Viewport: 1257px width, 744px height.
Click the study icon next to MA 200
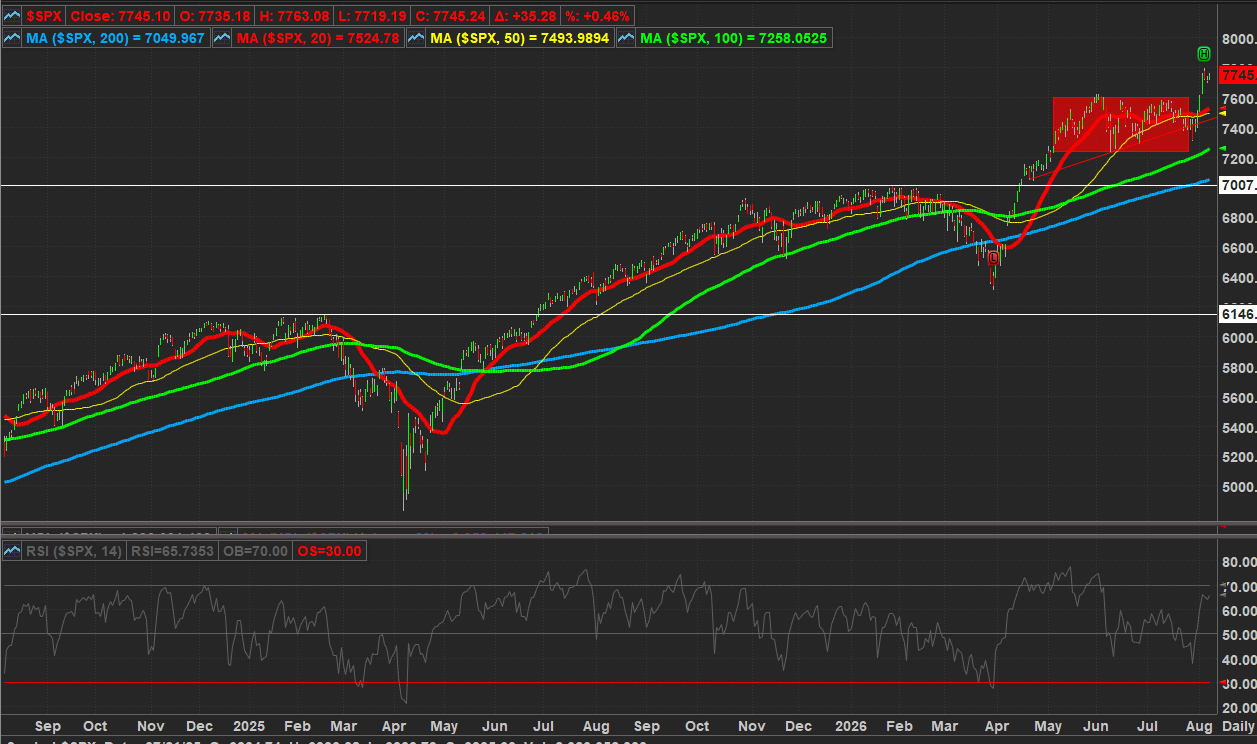point(12,38)
